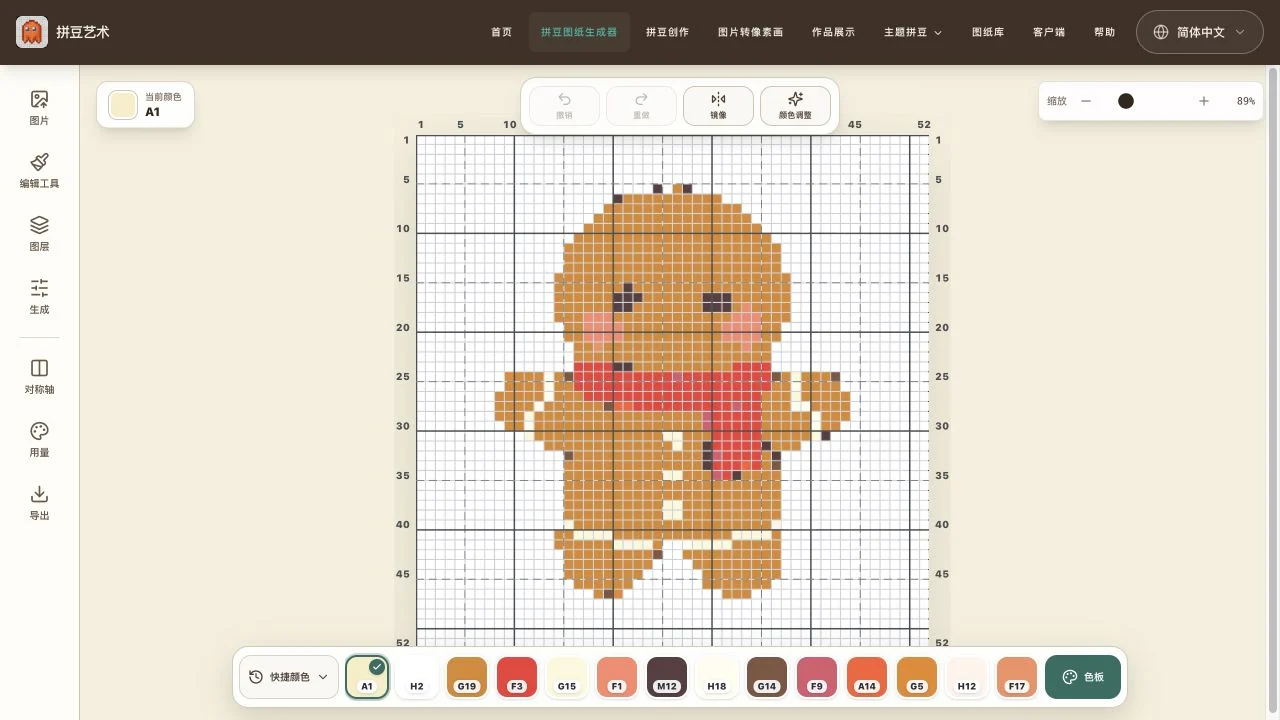Open the 图纸库 menu item

[988, 32]
